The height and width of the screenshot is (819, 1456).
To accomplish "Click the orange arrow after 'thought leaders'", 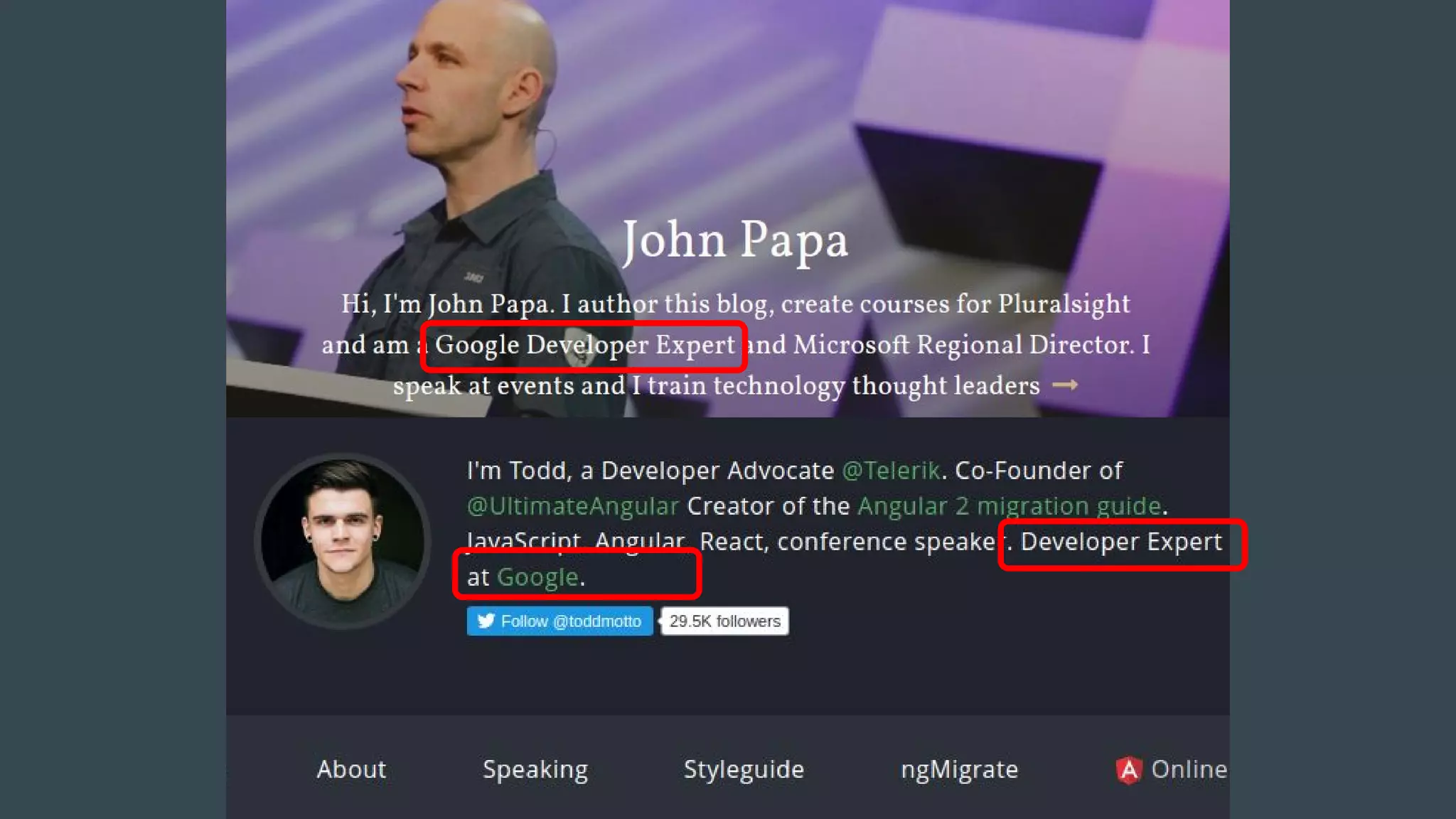I will [x=1064, y=385].
